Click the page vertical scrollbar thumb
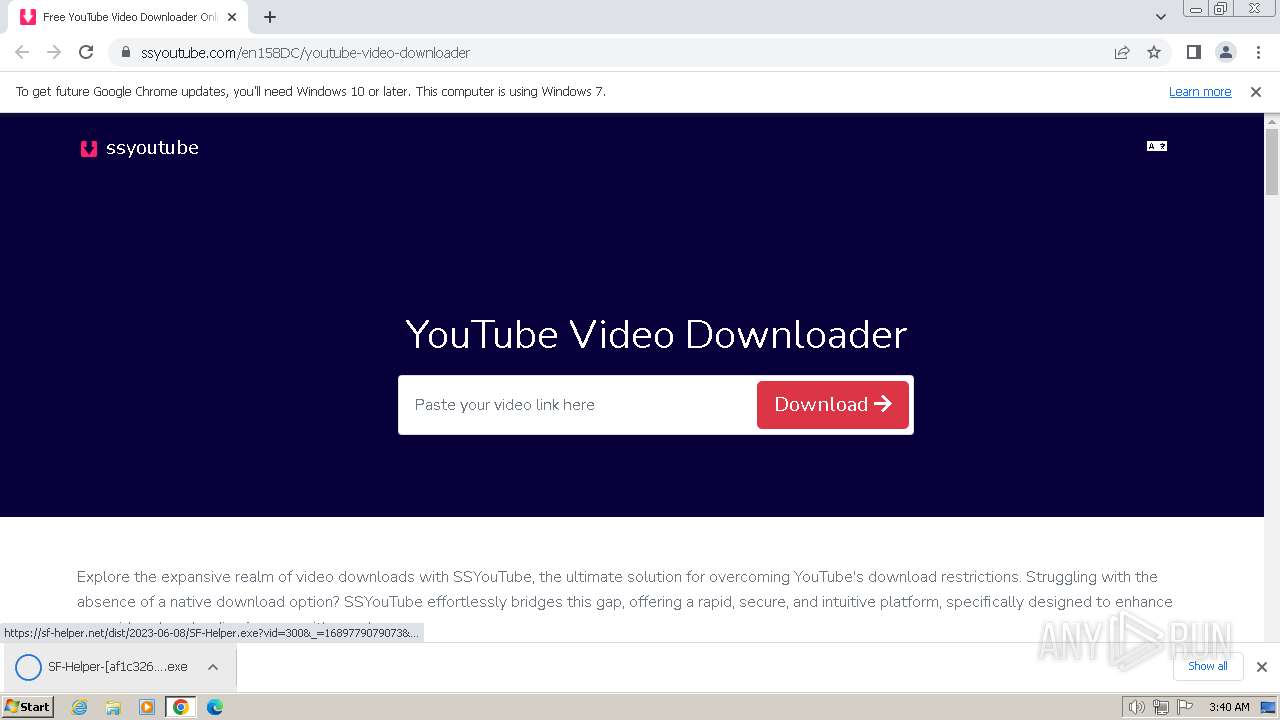Image resolution: width=1280 pixels, height=720 pixels. (1272, 162)
